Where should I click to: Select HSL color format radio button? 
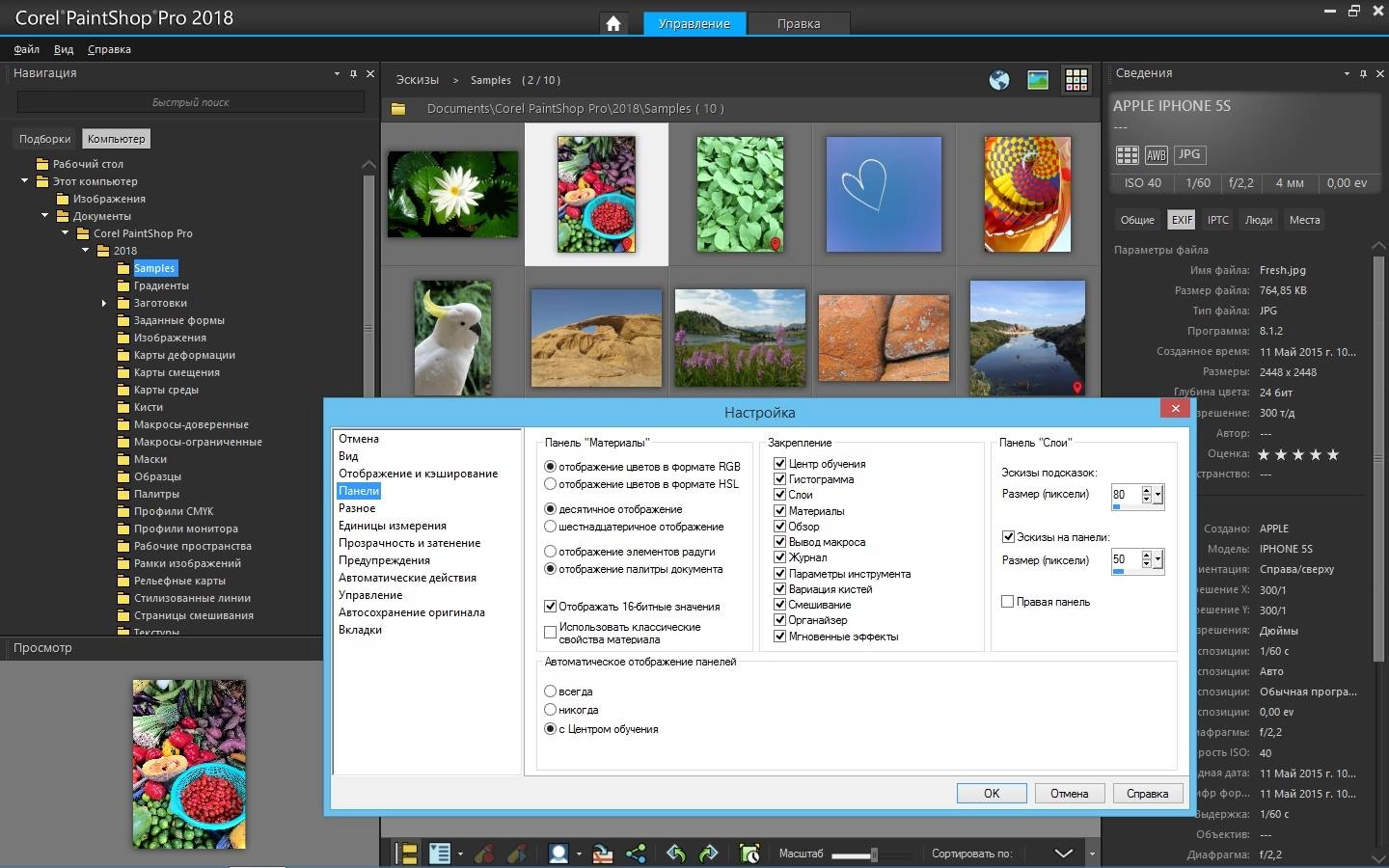coord(551,484)
